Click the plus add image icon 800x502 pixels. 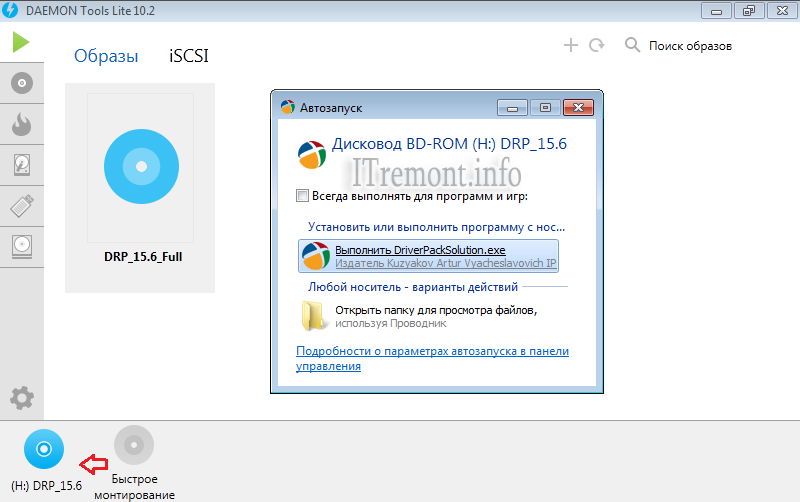click(x=570, y=45)
